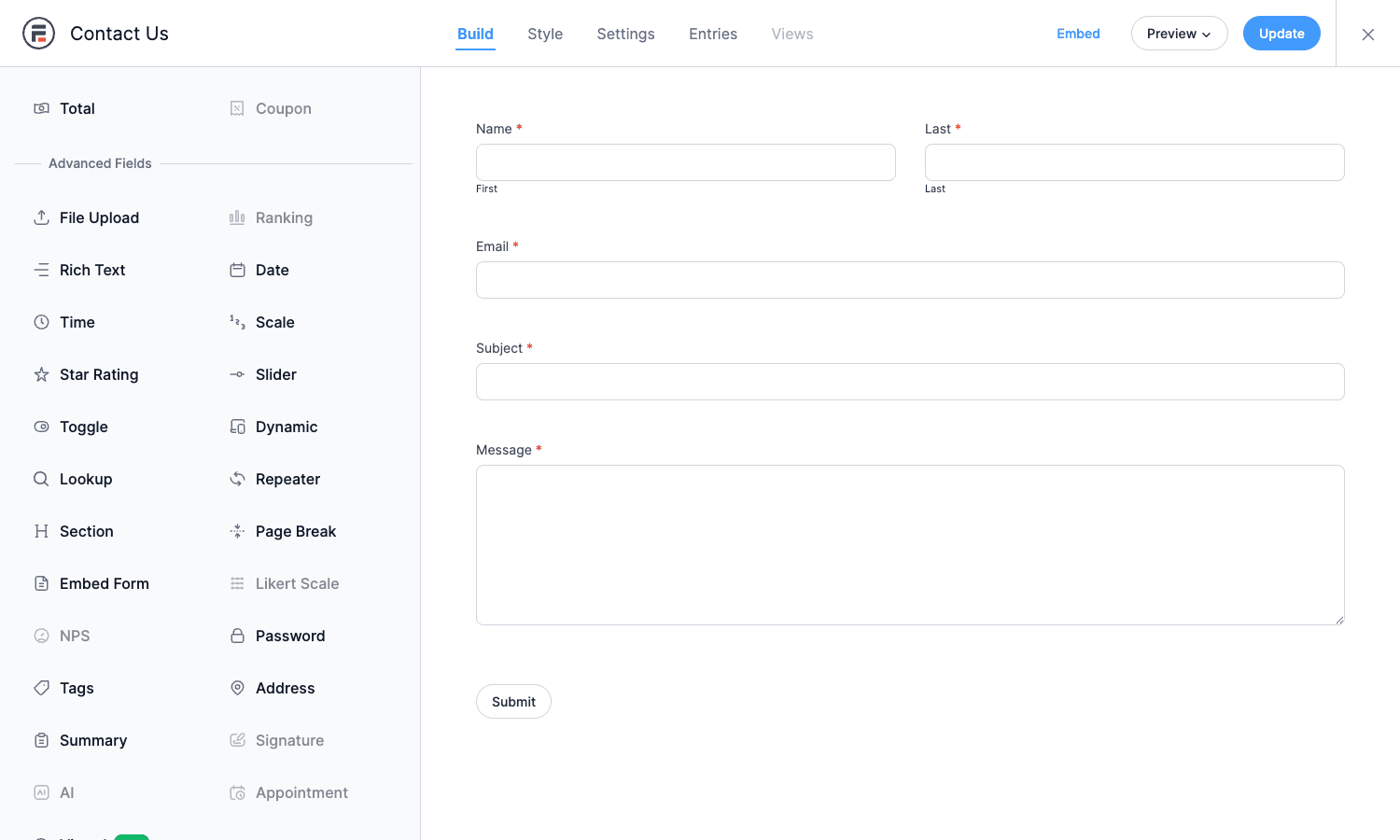Add Toggle field icon
The image size is (1400, 840).
41,427
